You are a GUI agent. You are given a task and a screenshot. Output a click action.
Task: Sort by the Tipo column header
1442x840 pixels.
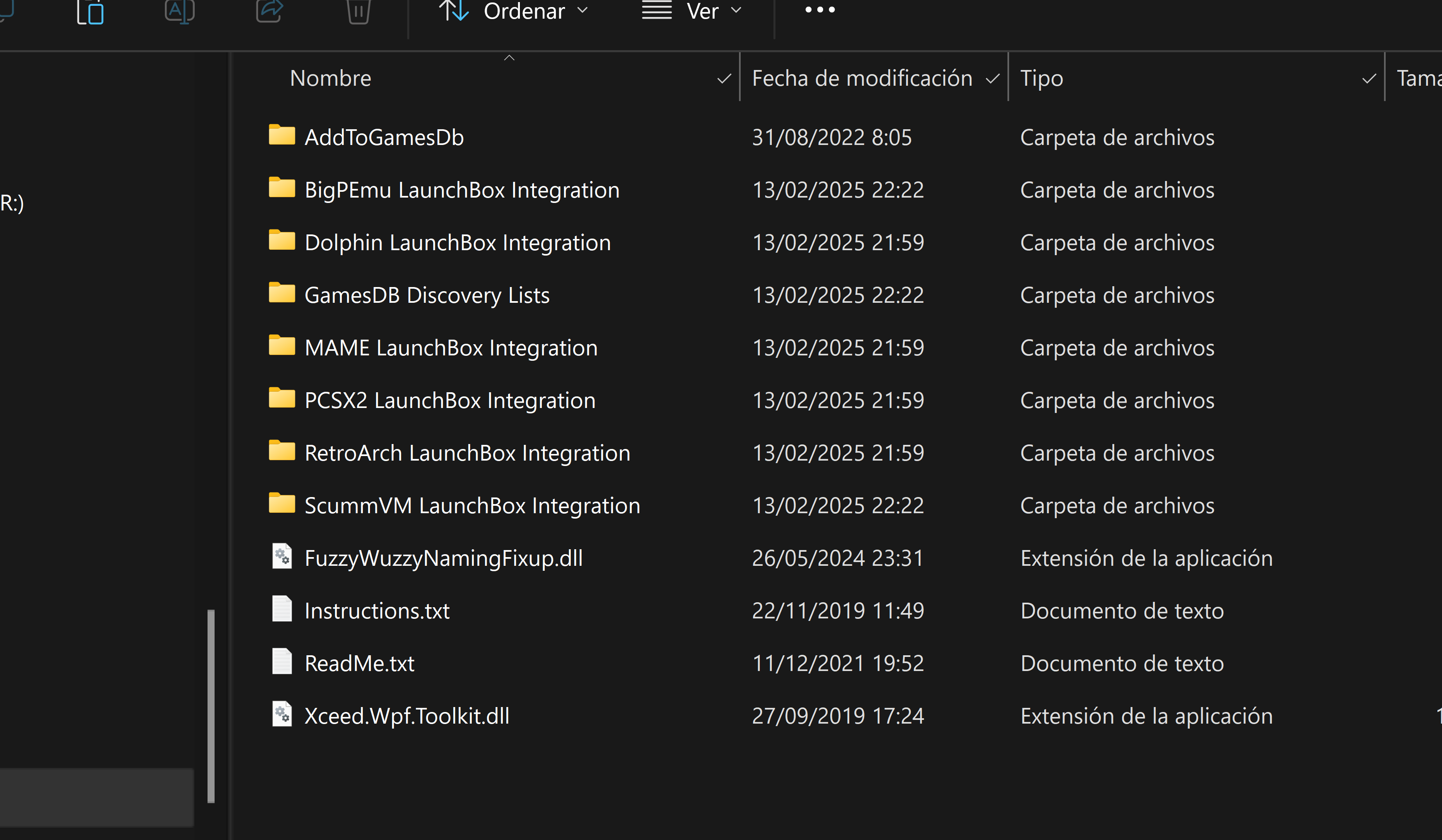[x=1041, y=78]
